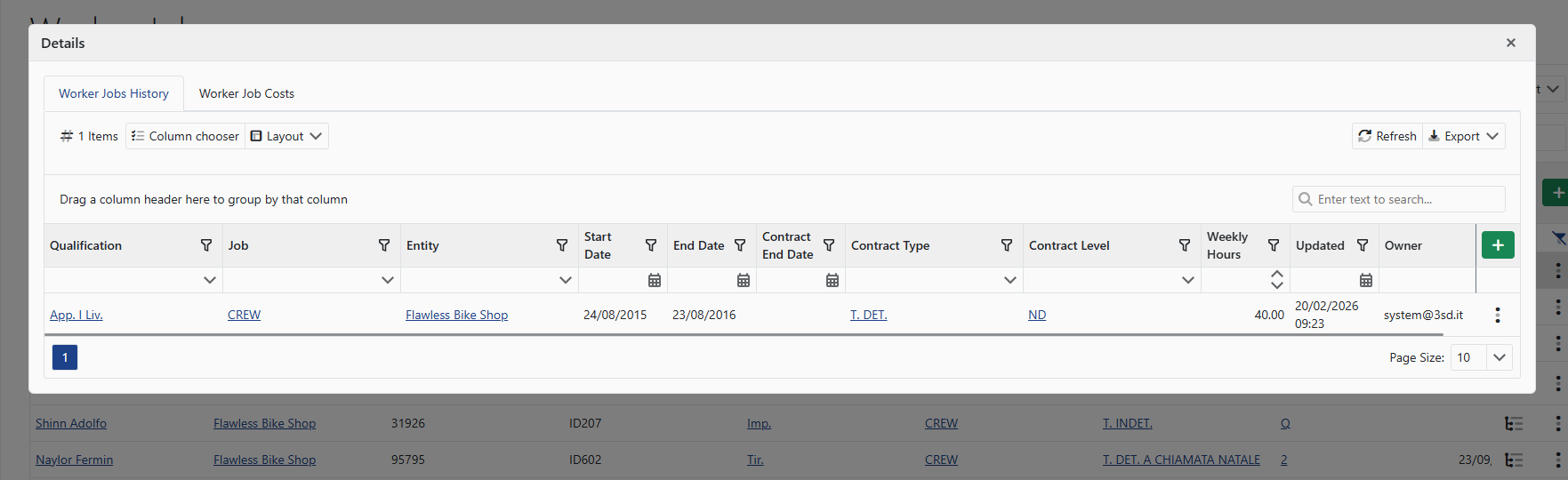Viewport: 1568px width, 480px height.
Task: Increase the Weekly Hours filter stepper
Action: click(1277, 275)
